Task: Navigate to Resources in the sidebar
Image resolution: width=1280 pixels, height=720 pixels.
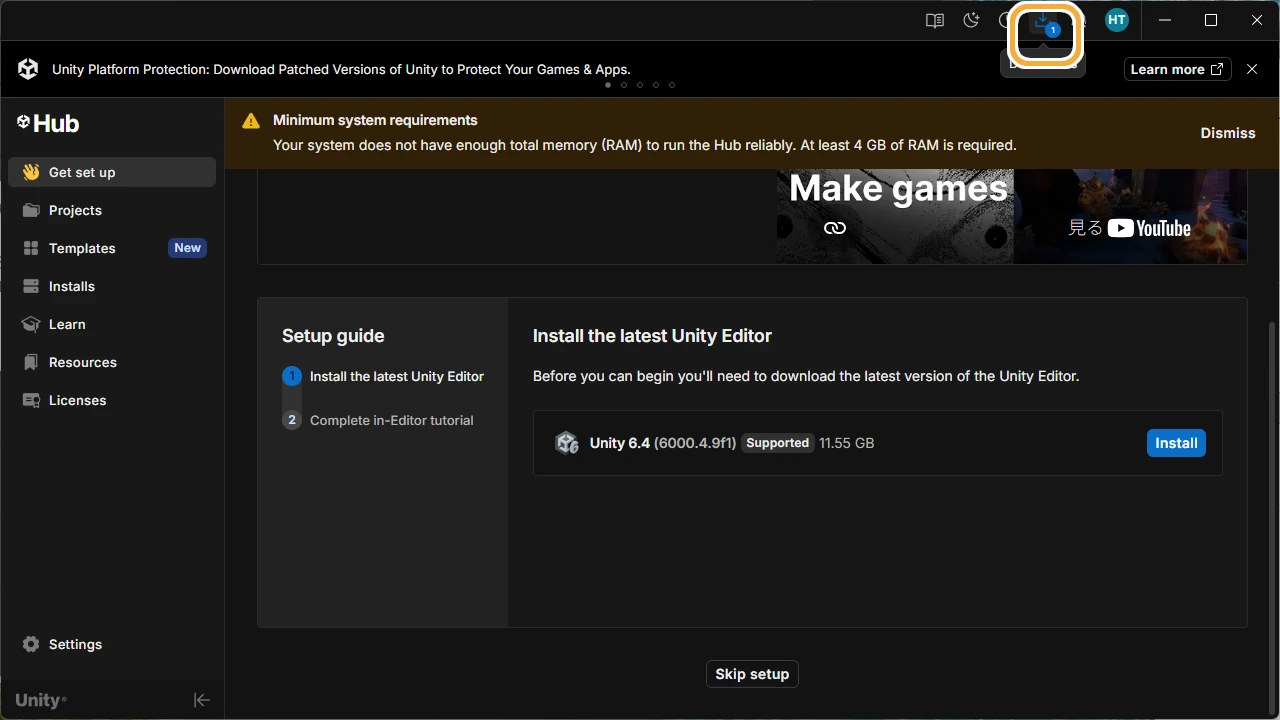Action: coord(112,362)
